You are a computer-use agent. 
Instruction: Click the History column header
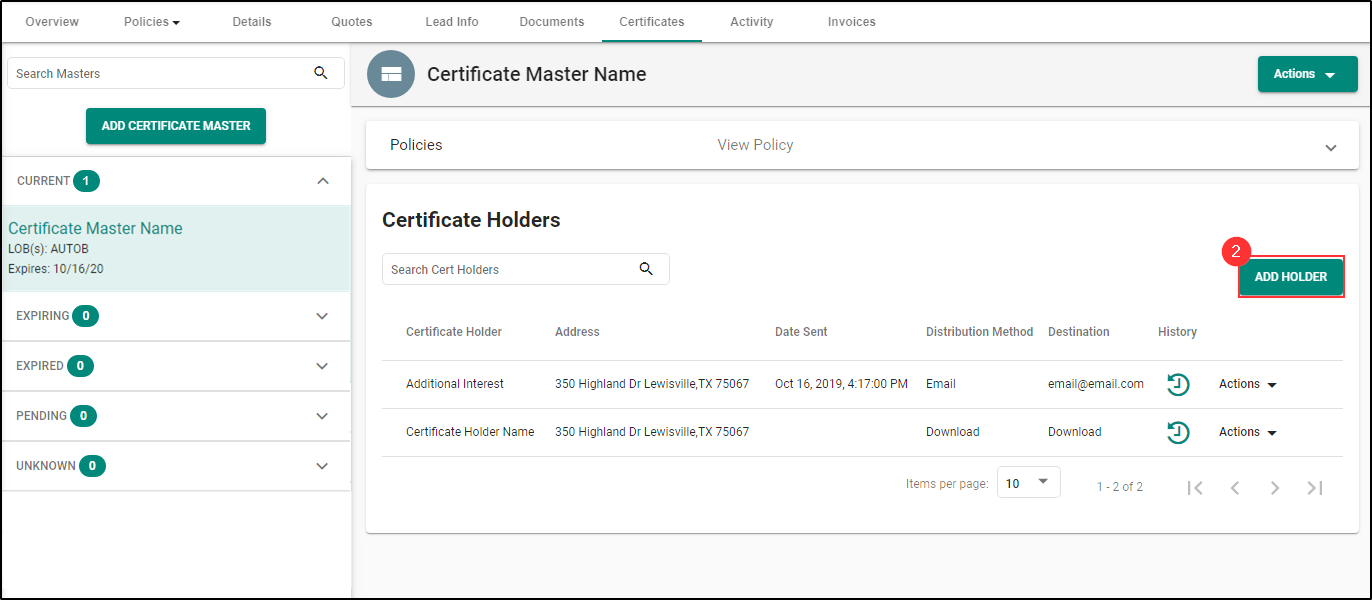coord(1177,332)
